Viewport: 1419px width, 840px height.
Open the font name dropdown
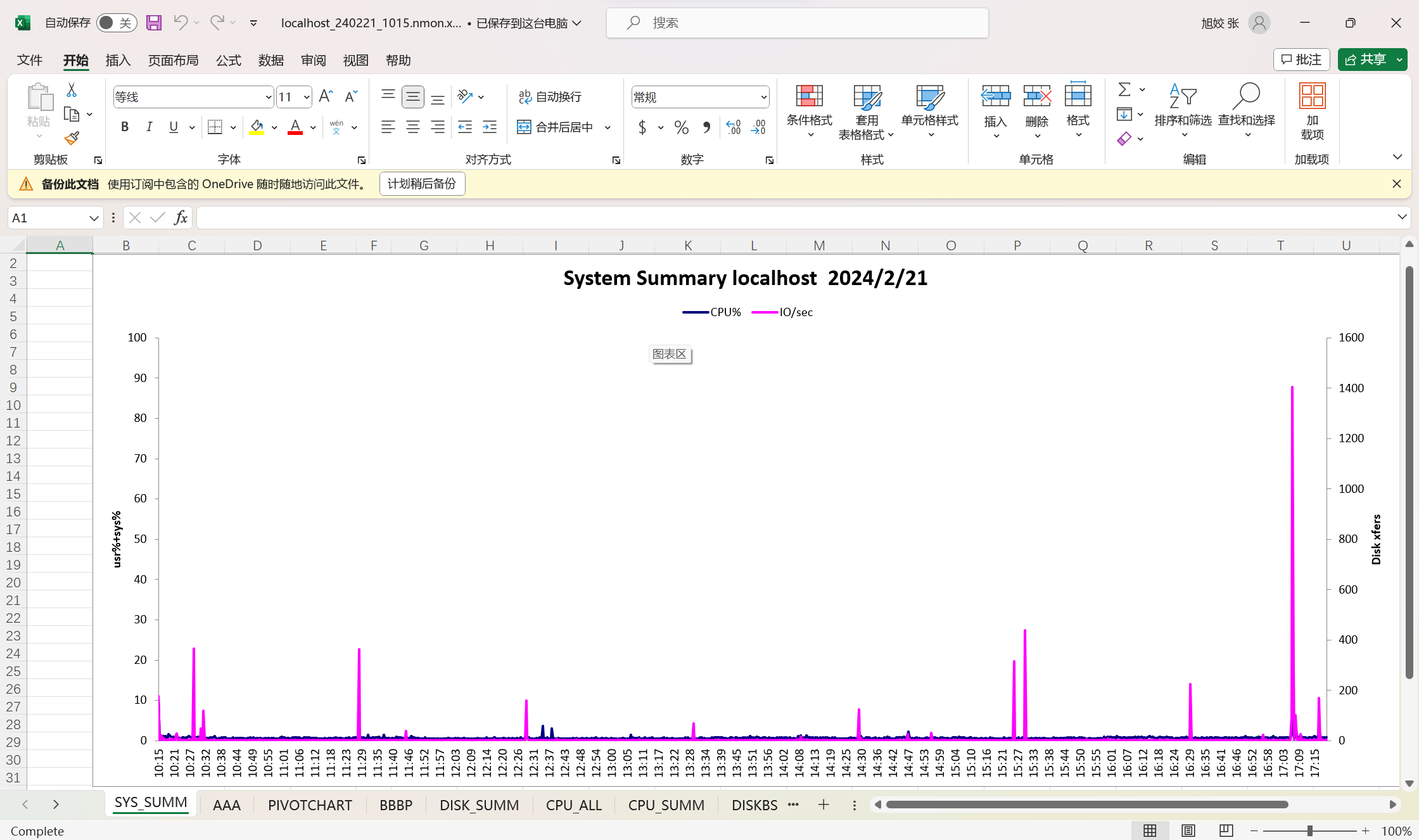pyautogui.click(x=268, y=97)
